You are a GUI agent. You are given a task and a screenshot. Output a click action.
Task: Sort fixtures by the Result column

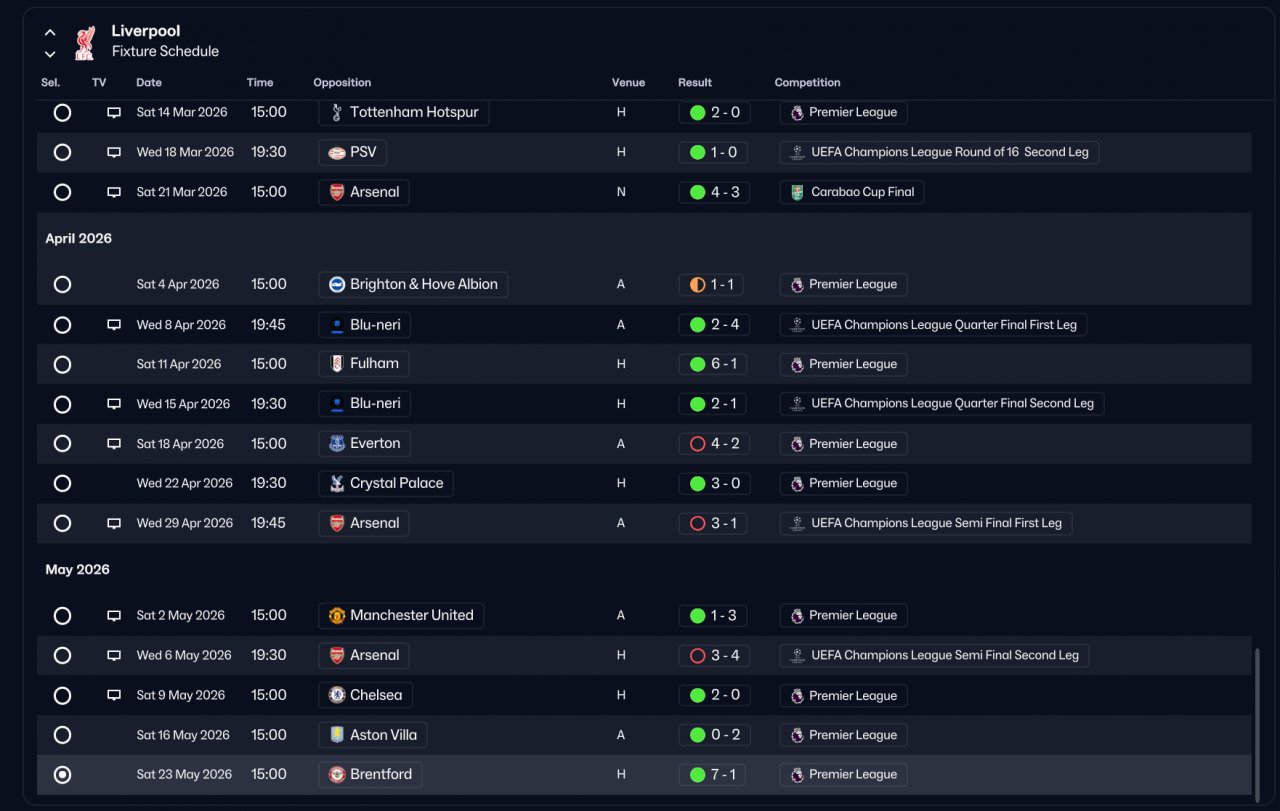695,83
